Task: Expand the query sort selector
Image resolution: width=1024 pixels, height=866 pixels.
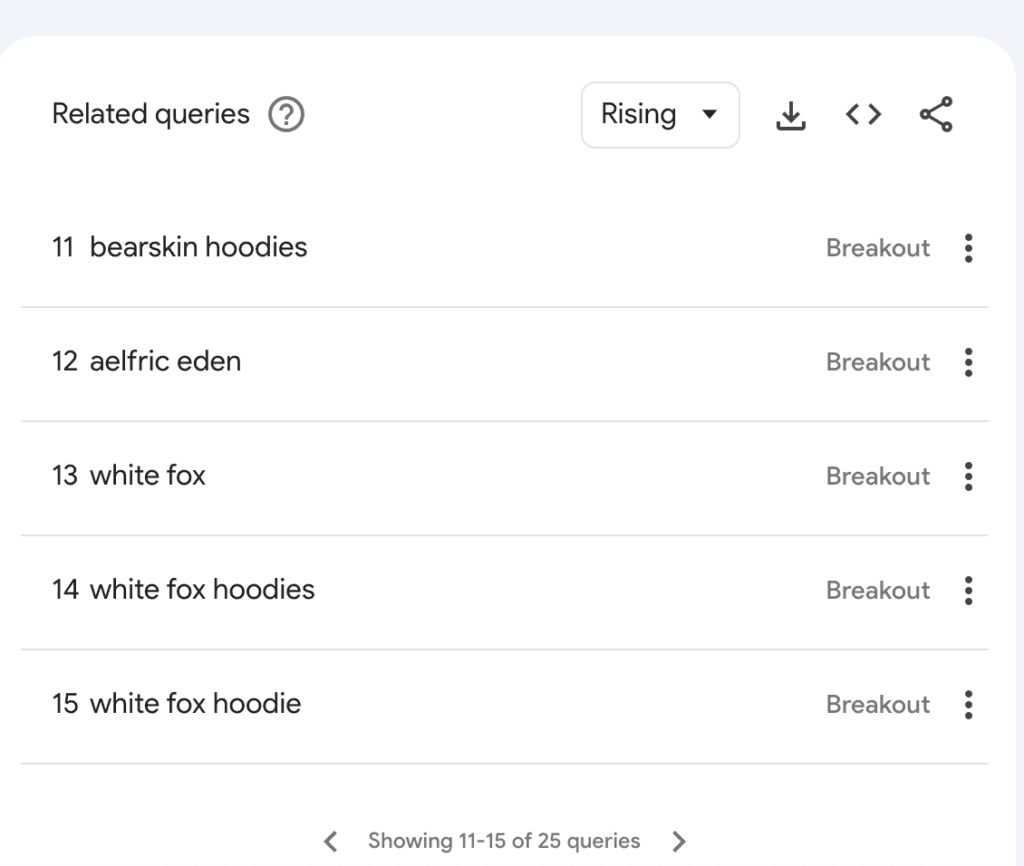Action: [x=660, y=114]
